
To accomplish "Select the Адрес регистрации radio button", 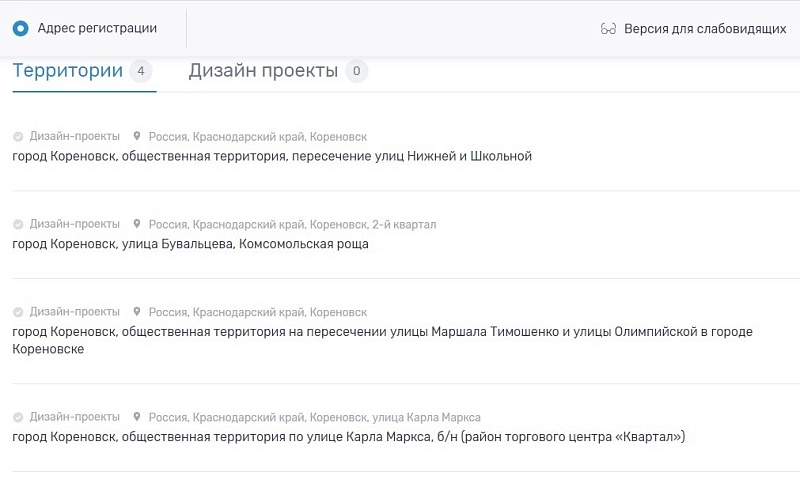I will 21,29.
